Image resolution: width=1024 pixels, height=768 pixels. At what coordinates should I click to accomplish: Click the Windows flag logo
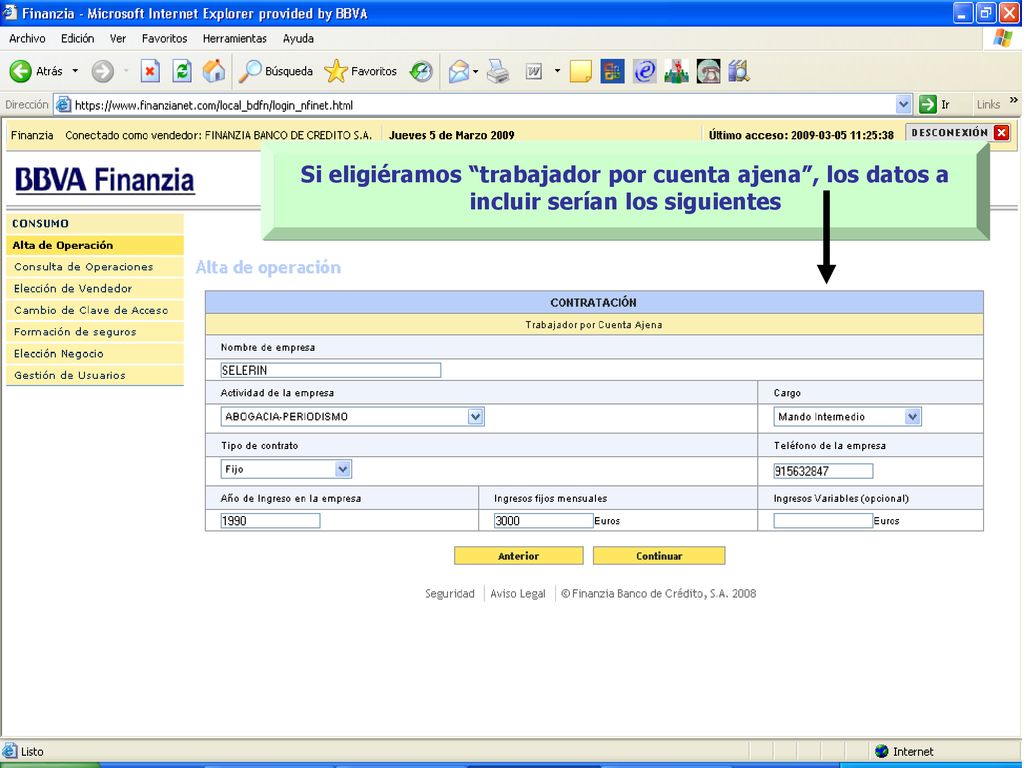1002,39
